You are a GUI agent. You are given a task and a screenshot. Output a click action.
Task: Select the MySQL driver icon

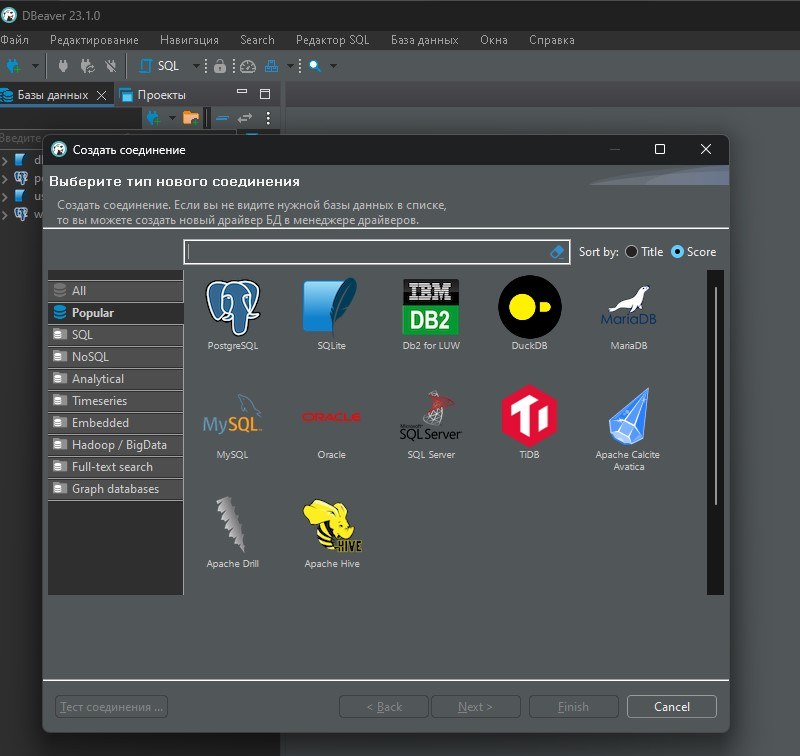(x=232, y=424)
